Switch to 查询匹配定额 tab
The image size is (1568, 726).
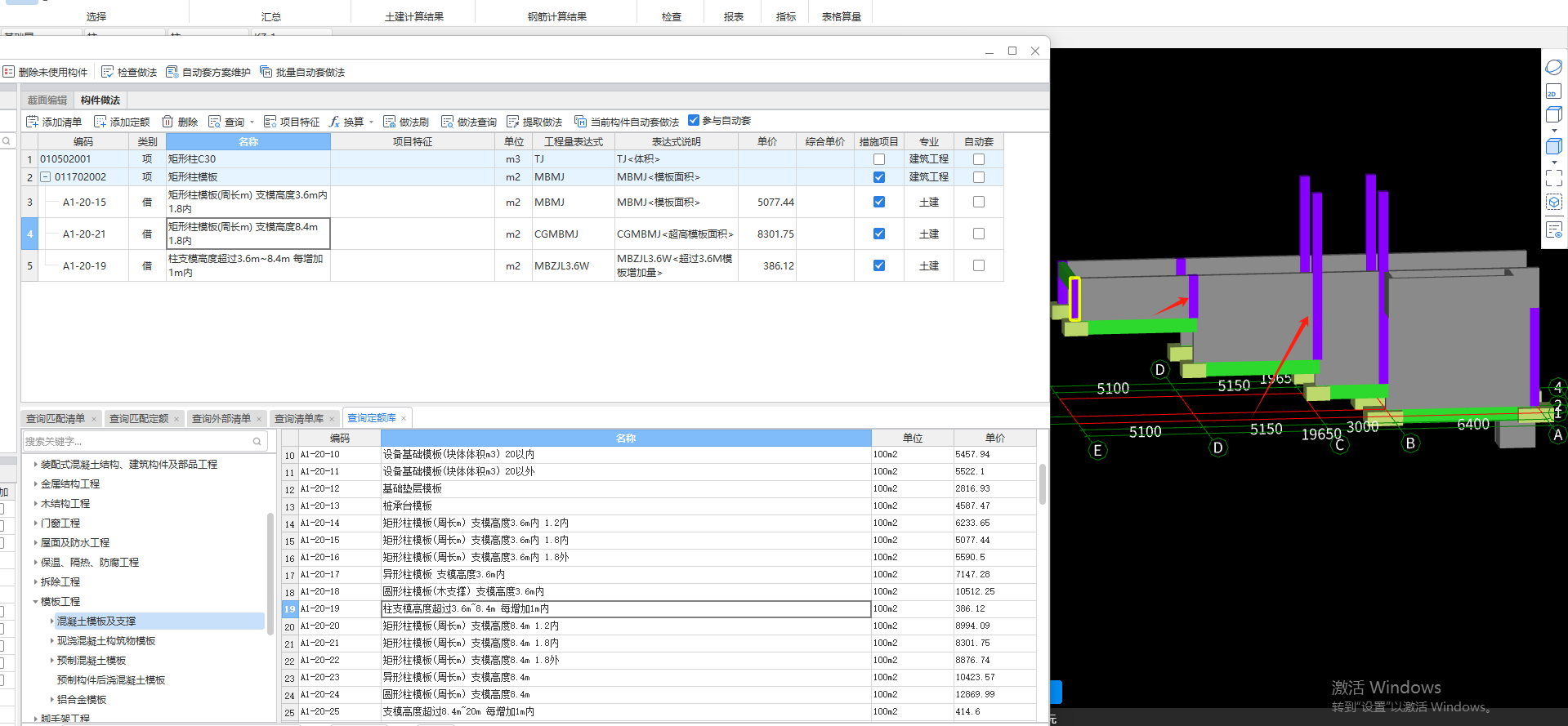coord(139,419)
